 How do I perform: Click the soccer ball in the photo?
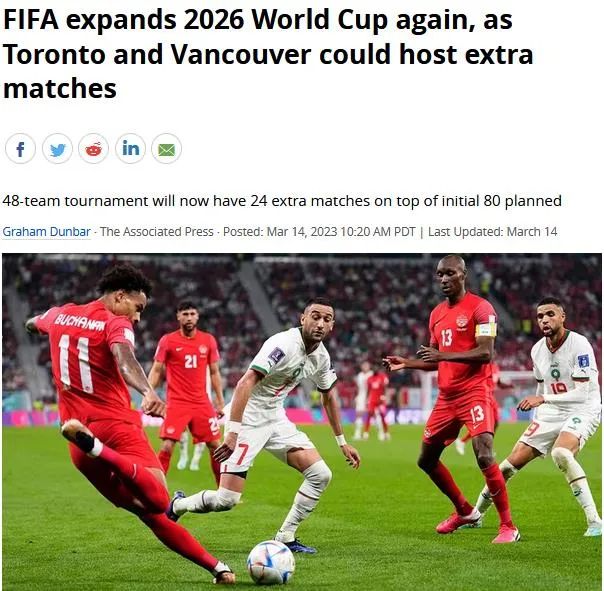click(x=271, y=562)
